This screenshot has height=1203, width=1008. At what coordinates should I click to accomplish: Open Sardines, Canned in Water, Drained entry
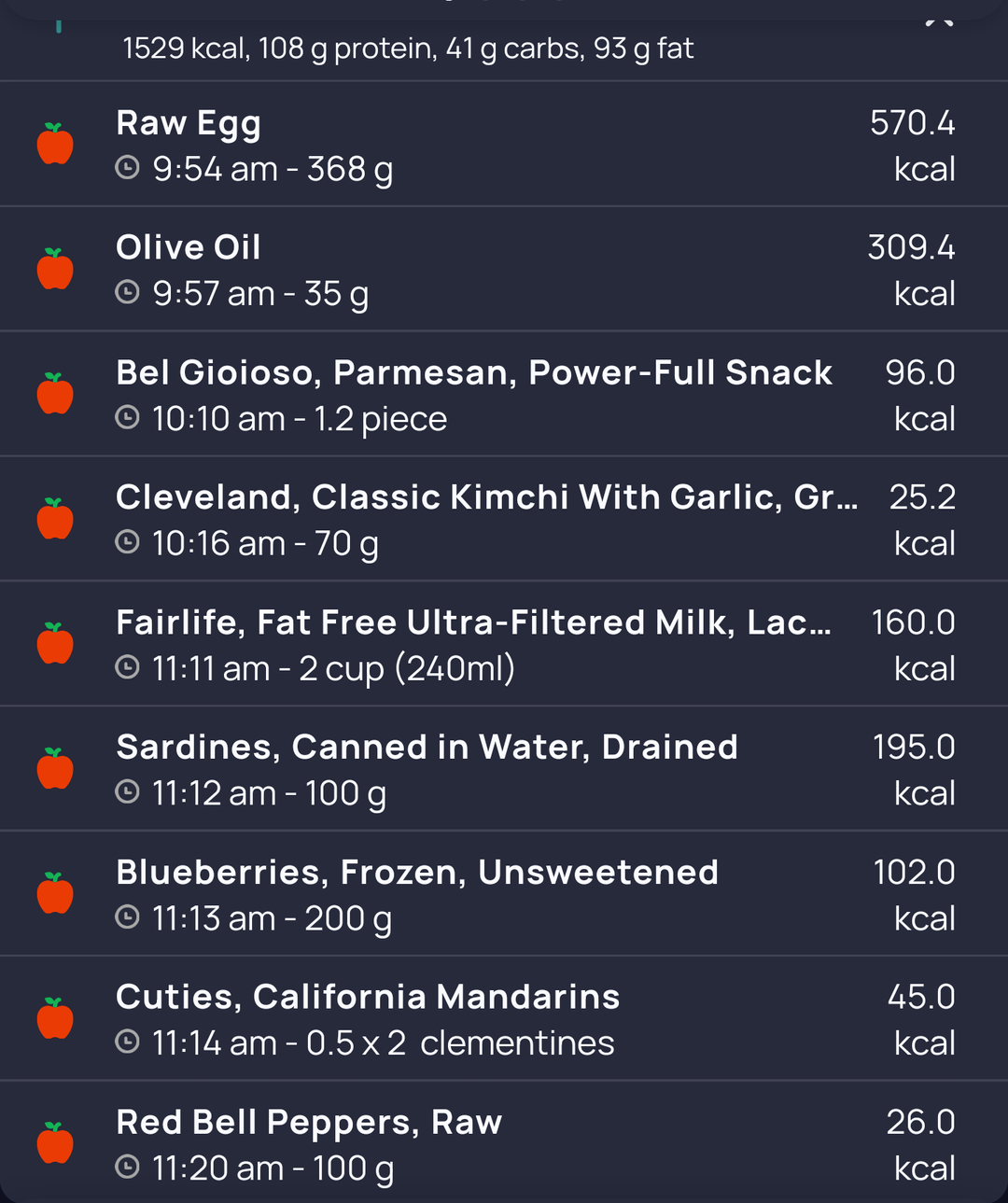504,768
